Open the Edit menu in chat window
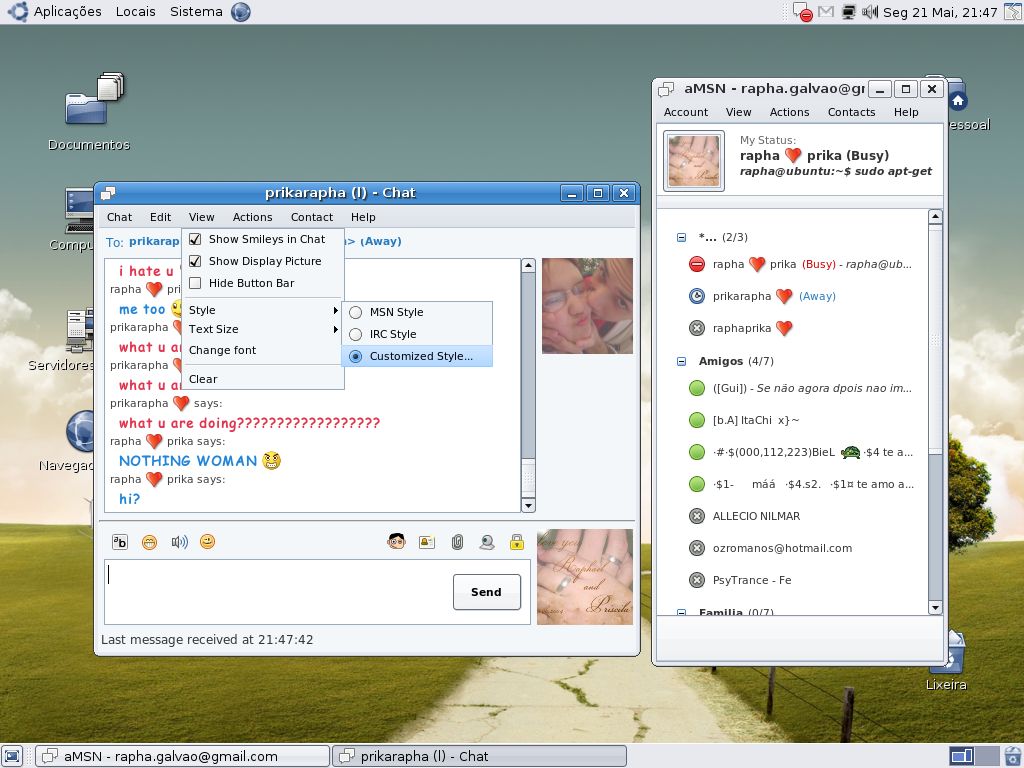1024x768 pixels. [x=160, y=217]
